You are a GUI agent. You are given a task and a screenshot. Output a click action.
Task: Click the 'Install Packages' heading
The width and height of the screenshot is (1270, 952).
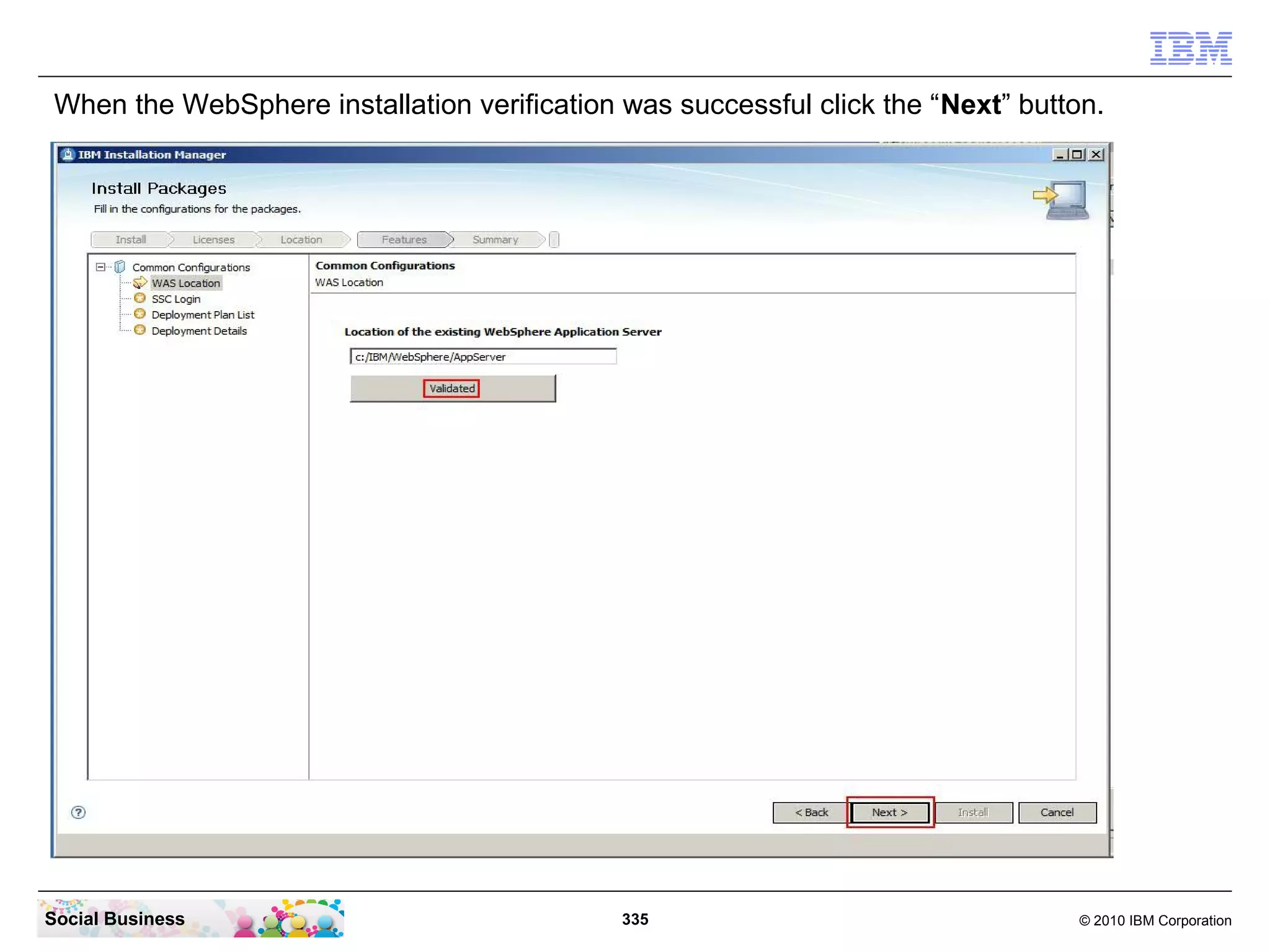click(159, 188)
